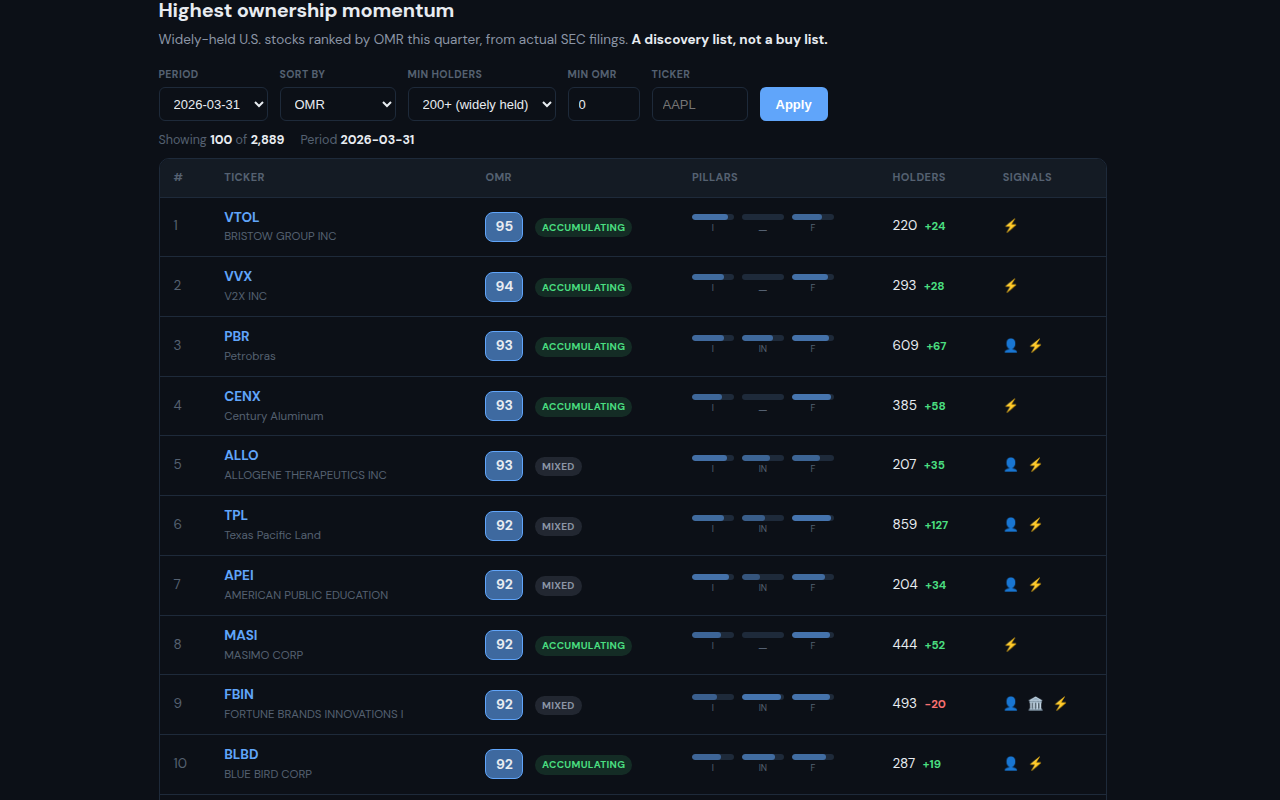This screenshot has width=1280, height=800.
Task: Open the ALLO ticker link
Action: point(241,455)
